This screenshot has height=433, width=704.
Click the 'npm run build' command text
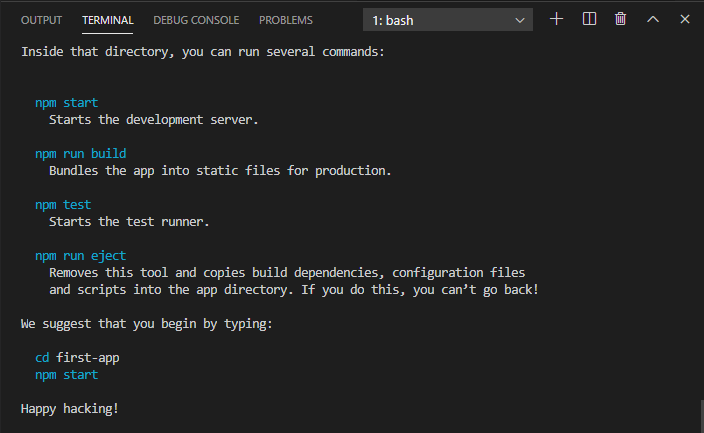(x=81, y=154)
